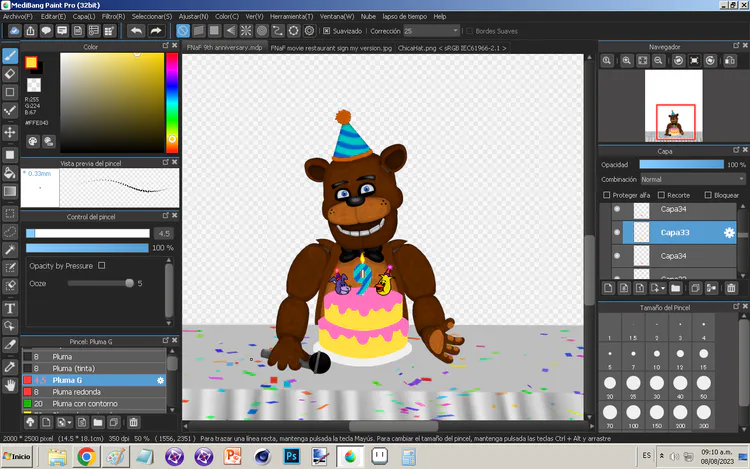Check the Recorte option
750x469 pixels.
click(x=661, y=195)
